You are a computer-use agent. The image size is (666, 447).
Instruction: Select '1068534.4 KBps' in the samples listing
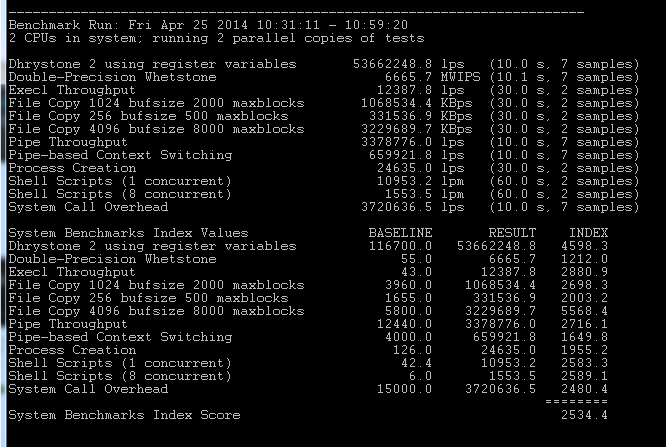pos(417,103)
